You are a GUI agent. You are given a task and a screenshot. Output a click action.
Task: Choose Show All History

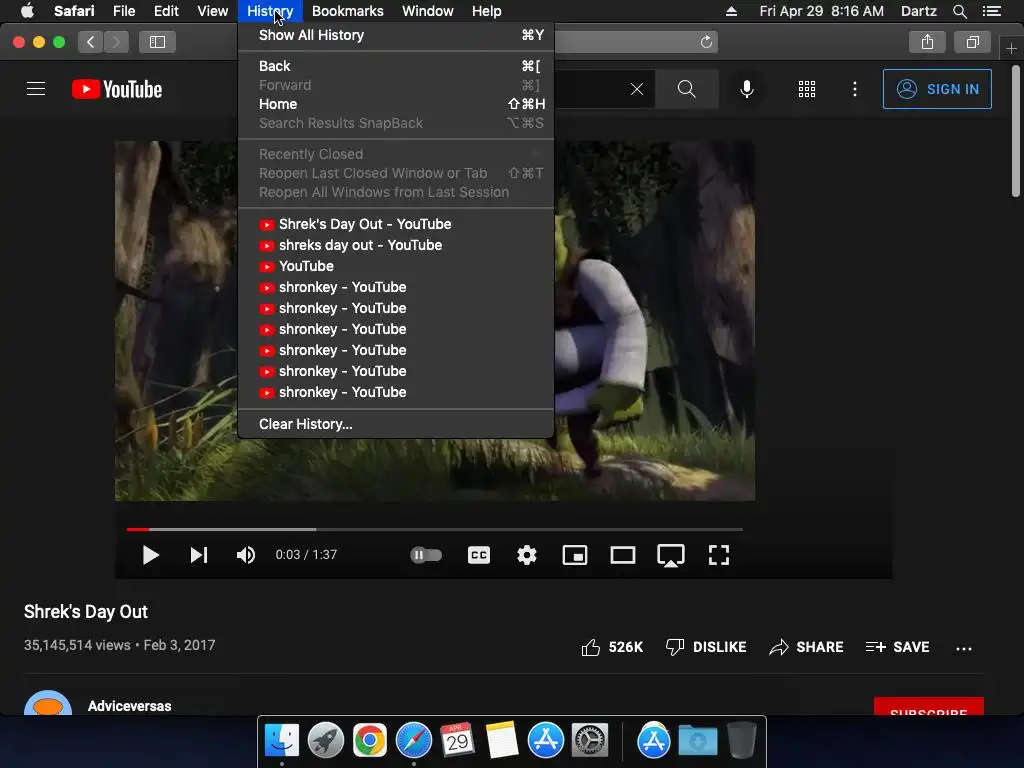point(396,35)
